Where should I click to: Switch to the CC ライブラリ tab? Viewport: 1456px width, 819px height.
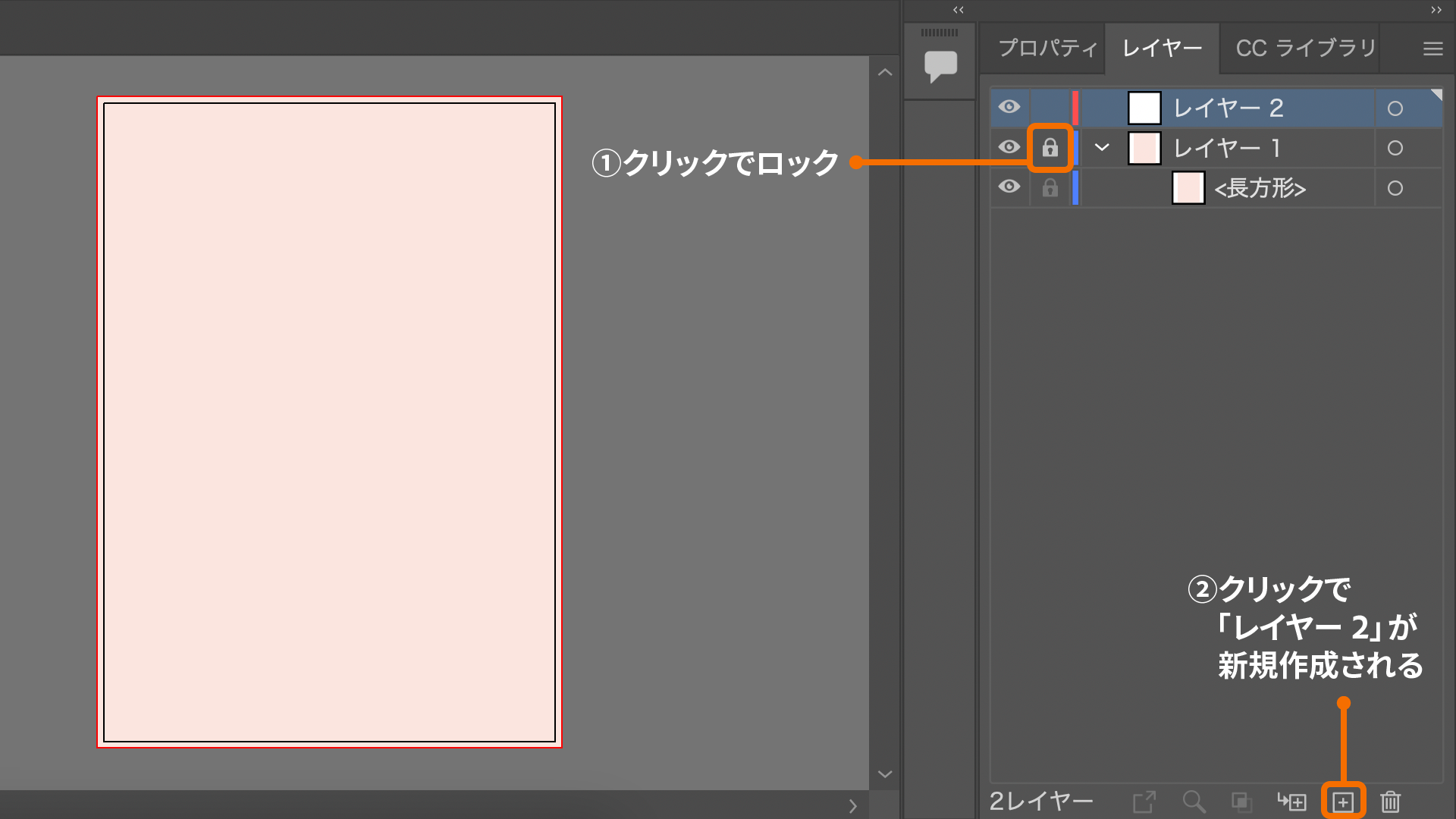[1305, 49]
